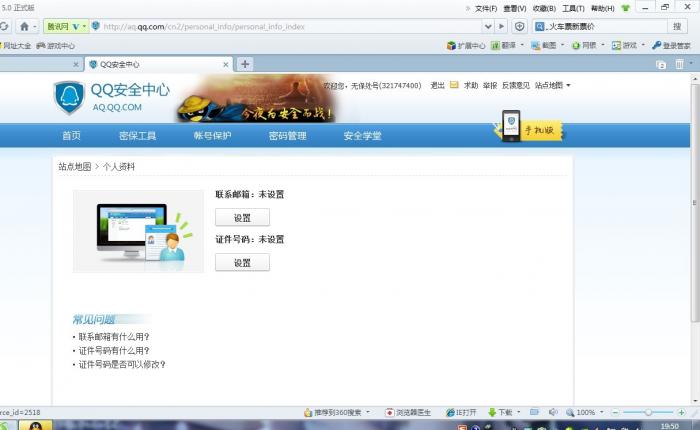Adjust the zoom slider in status bar
700x430 pixels.
pos(648,413)
